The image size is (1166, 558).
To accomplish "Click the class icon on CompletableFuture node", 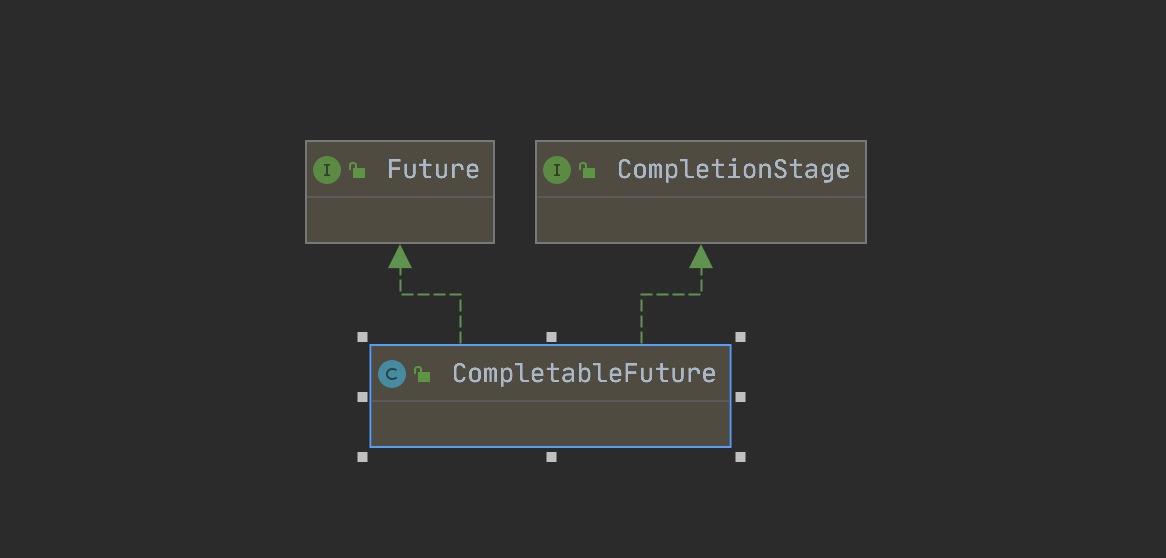I will coord(391,373).
